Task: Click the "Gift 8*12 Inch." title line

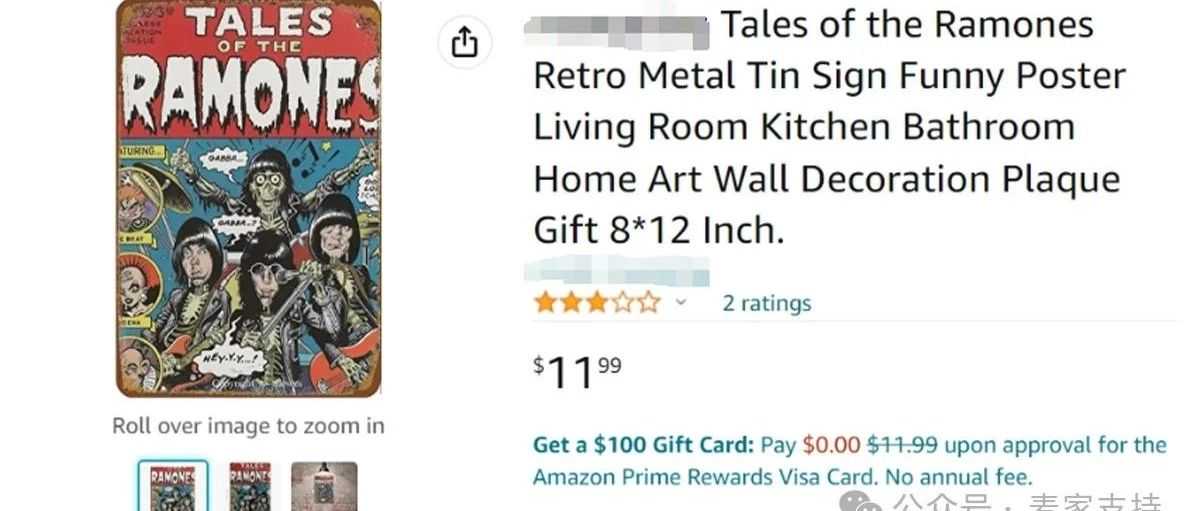Action: pyautogui.click(x=659, y=231)
